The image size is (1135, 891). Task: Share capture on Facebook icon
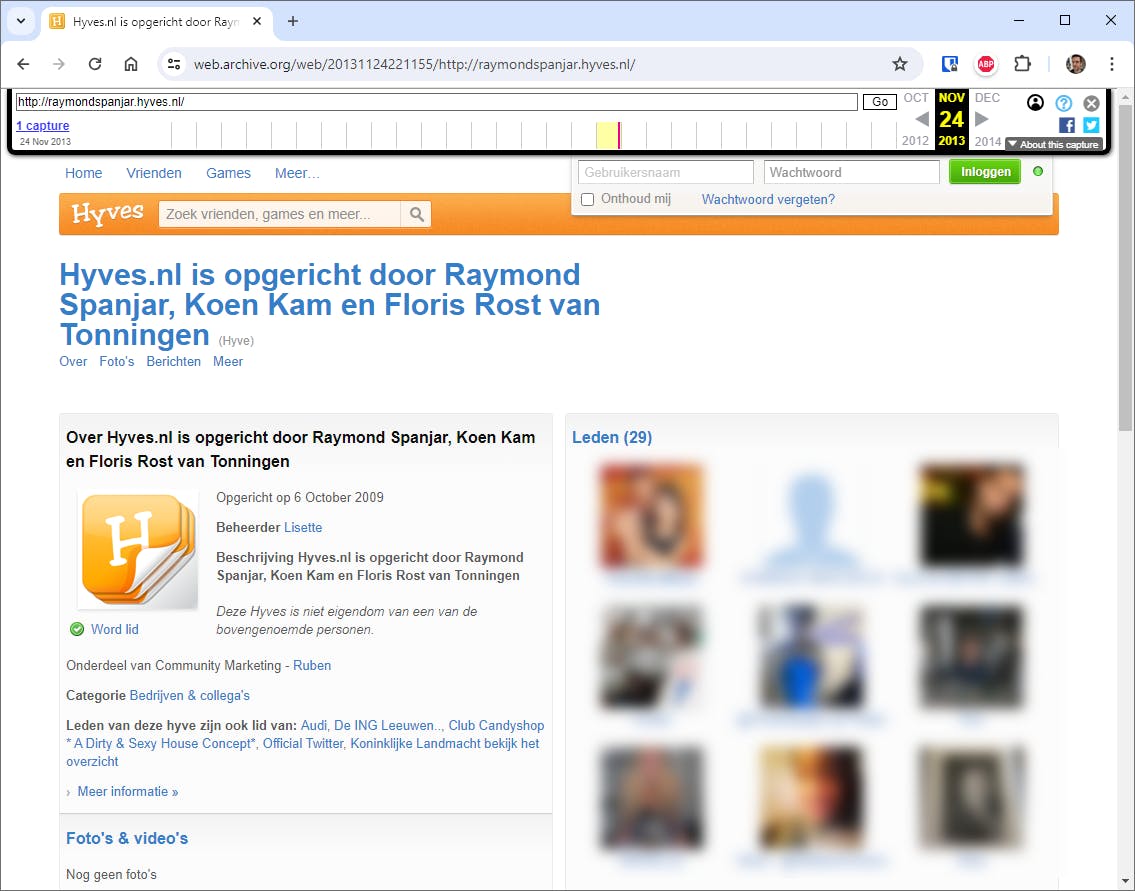[1067, 125]
